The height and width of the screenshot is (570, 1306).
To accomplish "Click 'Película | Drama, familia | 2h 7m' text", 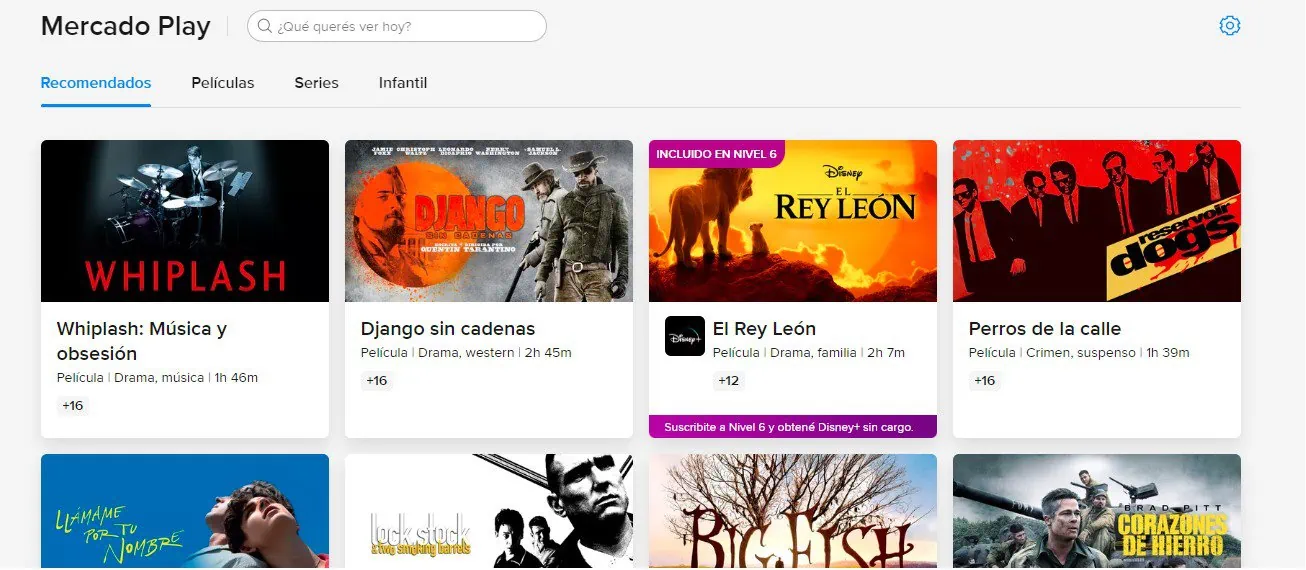I will [x=810, y=353].
